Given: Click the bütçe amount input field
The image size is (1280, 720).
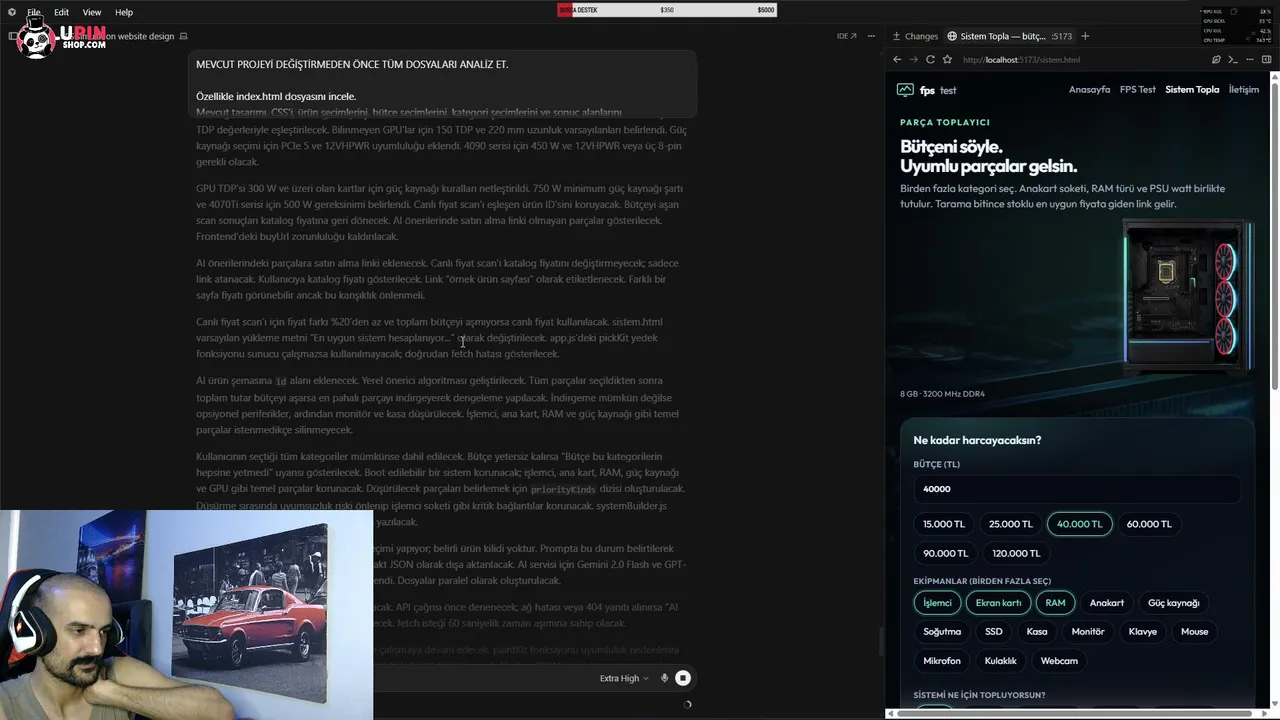Looking at the screenshot, I should click(1076, 489).
